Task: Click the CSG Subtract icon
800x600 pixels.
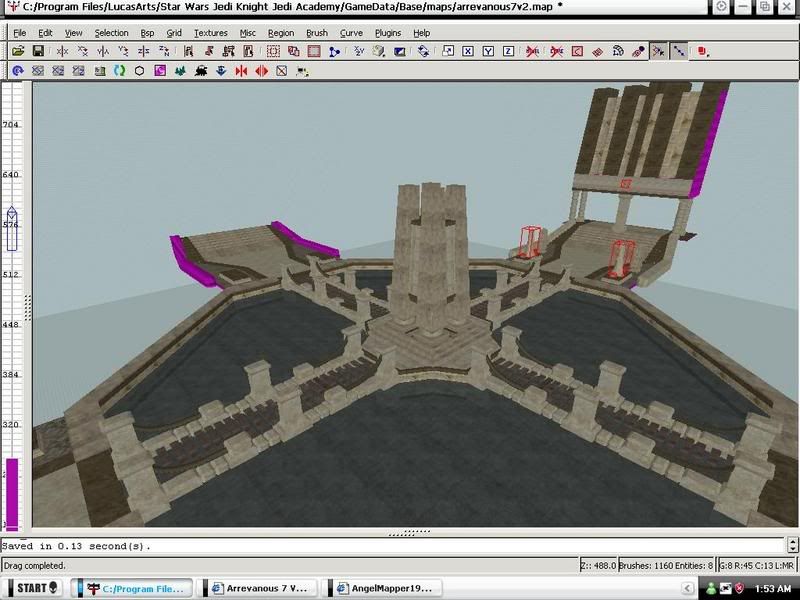Action: pos(293,51)
